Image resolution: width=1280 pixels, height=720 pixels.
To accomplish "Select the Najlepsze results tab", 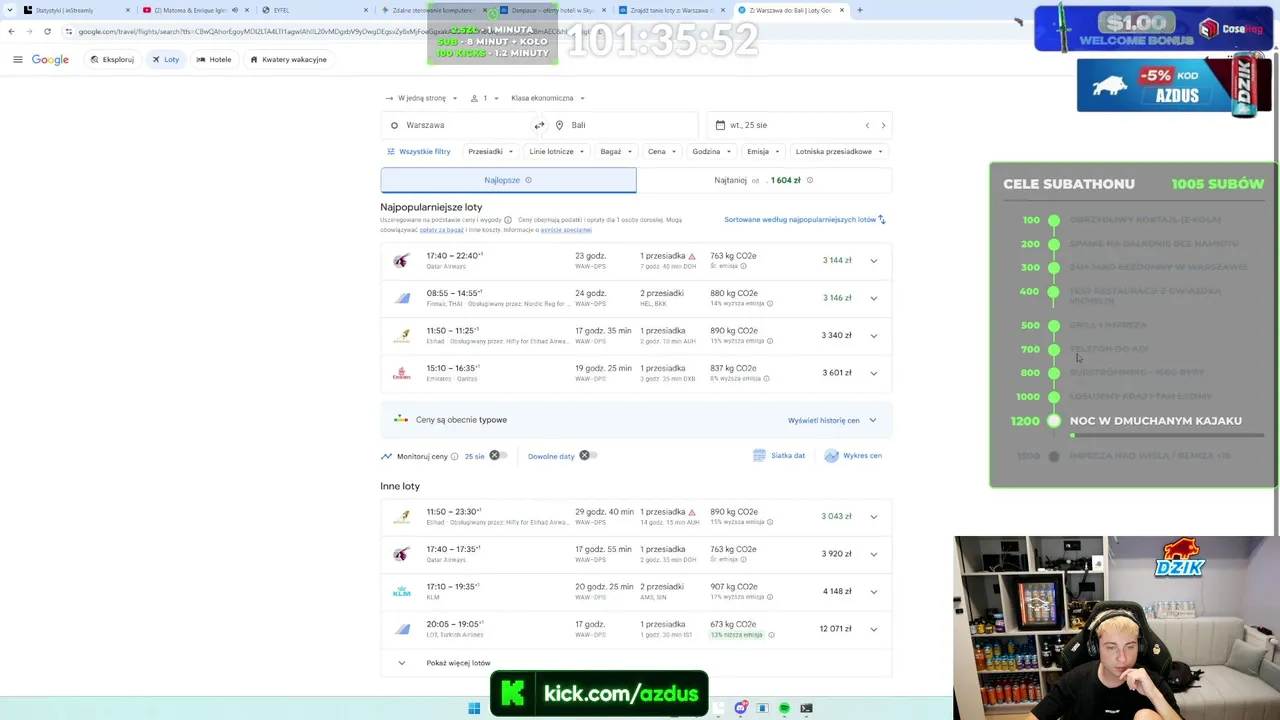I will [x=508, y=180].
